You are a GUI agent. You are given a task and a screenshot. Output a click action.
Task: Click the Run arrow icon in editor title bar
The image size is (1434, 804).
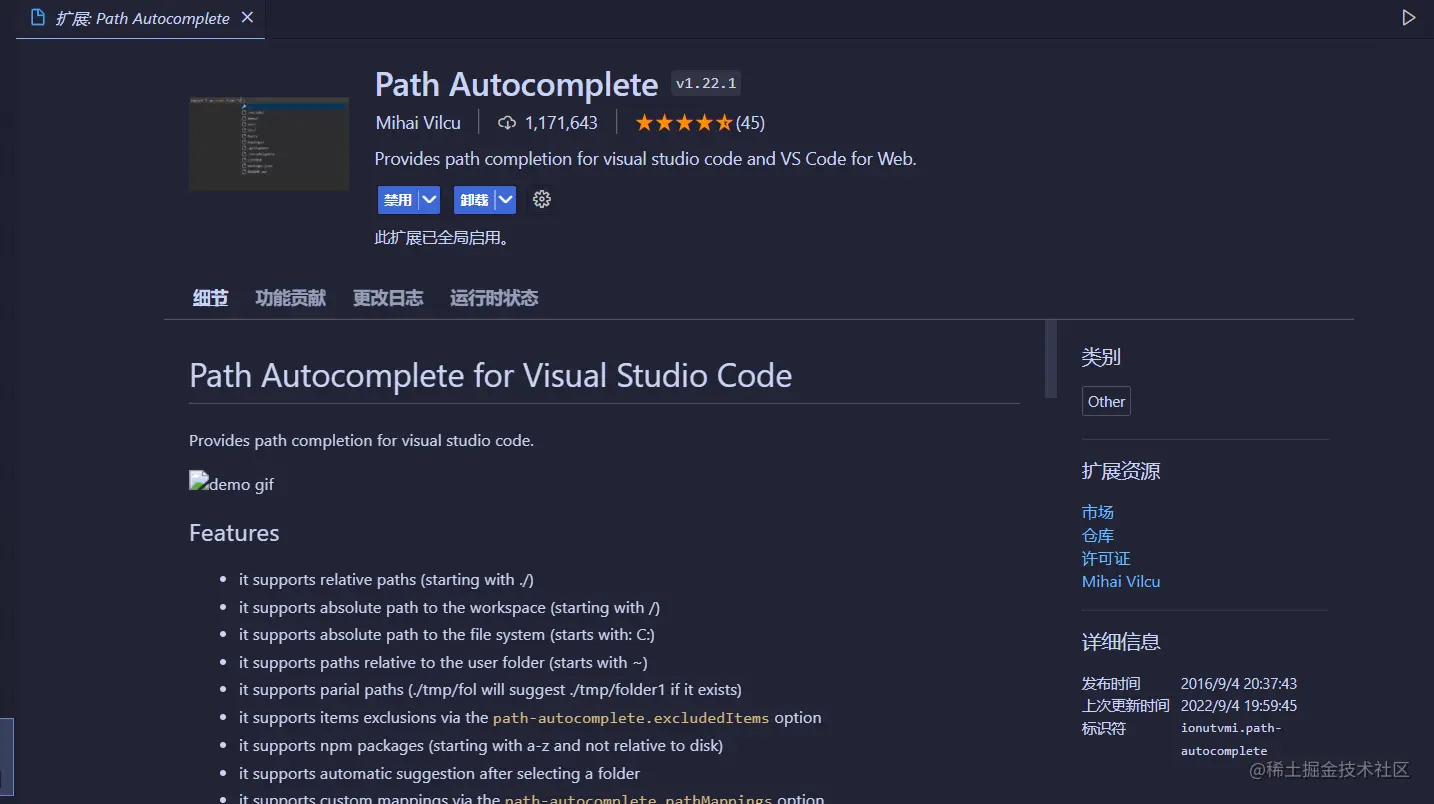pos(1408,18)
